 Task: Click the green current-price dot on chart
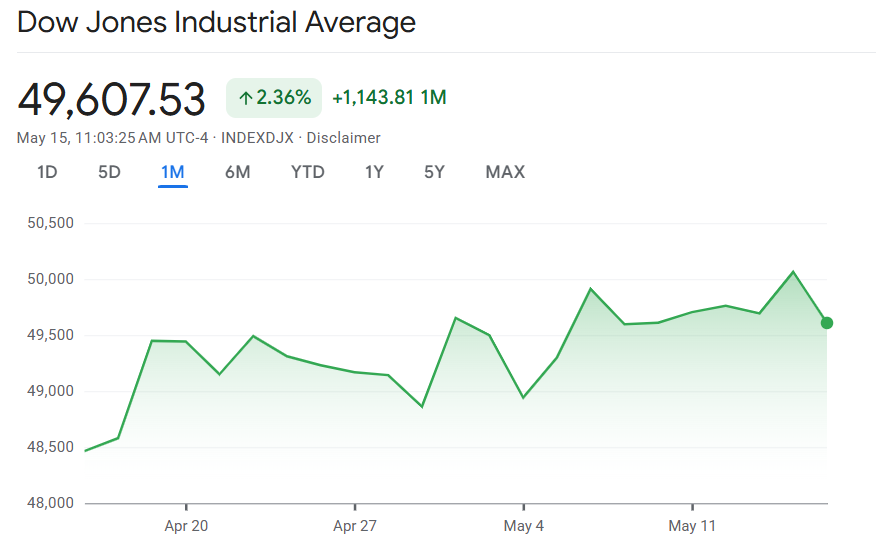coord(827,323)
